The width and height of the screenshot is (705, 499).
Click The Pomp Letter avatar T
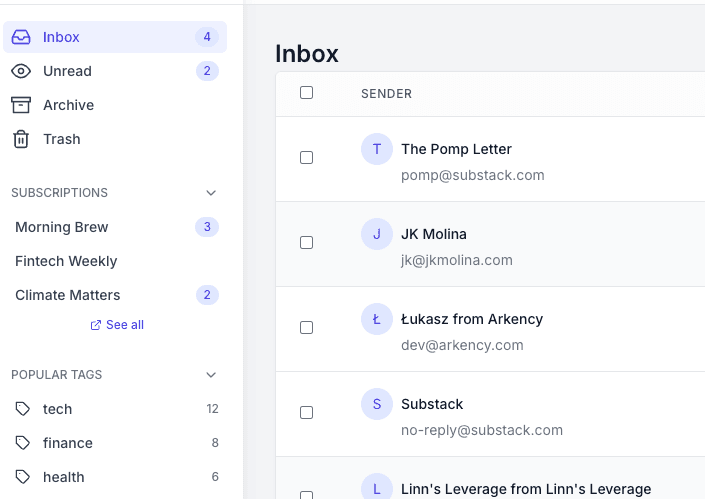tap(377, 149)
